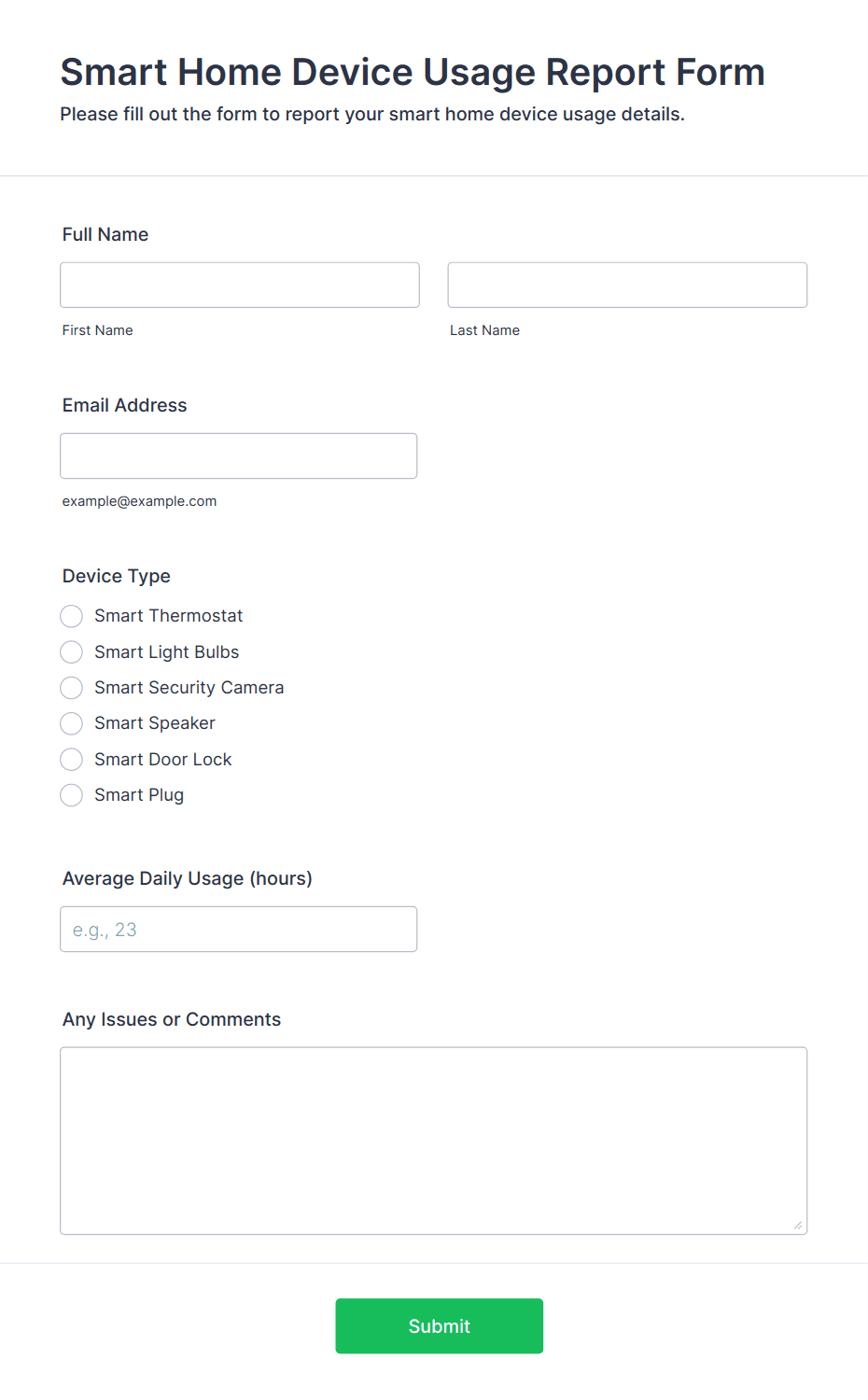868x1400 pixels.
Task: Click the Any Issues or Comments label
Action: (x=172, y=1019)
